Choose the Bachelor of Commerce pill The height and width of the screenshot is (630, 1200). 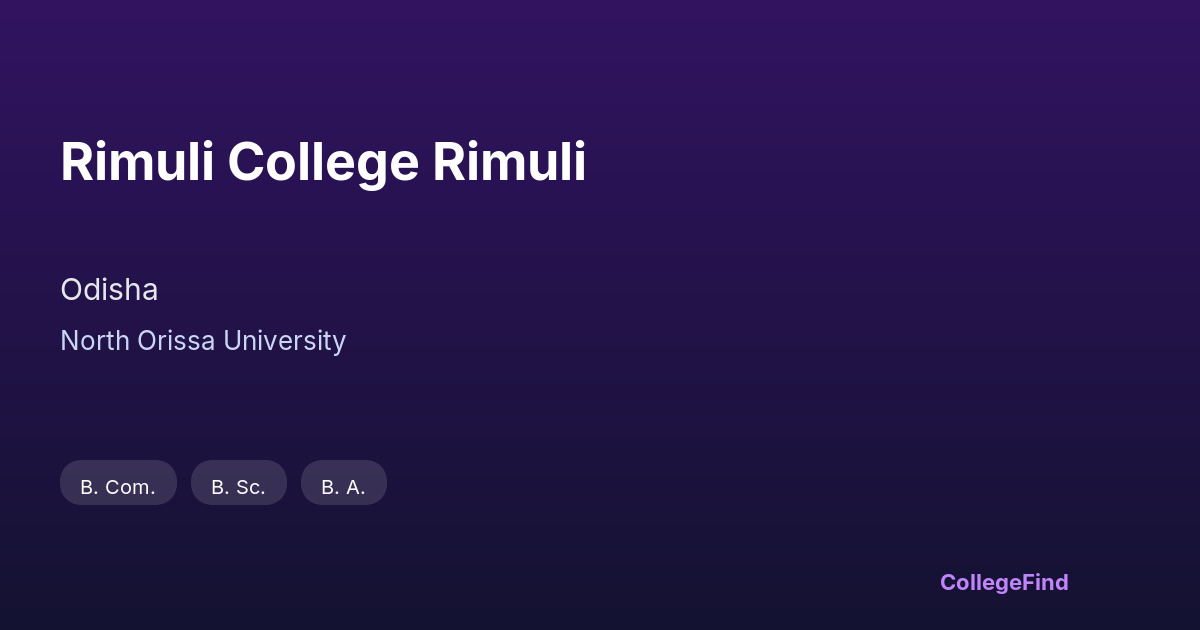(x=118, y=486)
